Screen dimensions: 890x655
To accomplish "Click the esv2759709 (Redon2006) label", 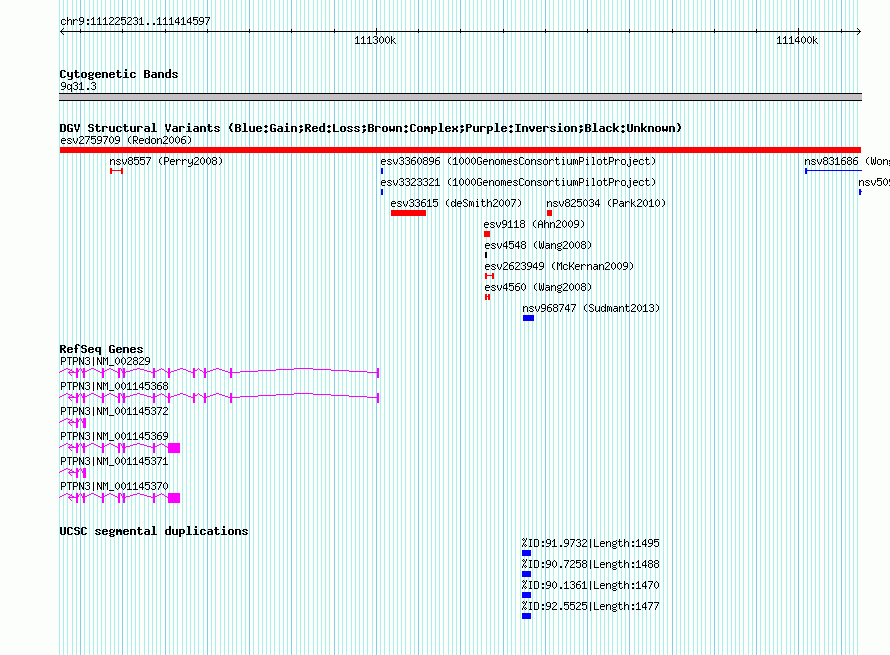I will point(126,140).
